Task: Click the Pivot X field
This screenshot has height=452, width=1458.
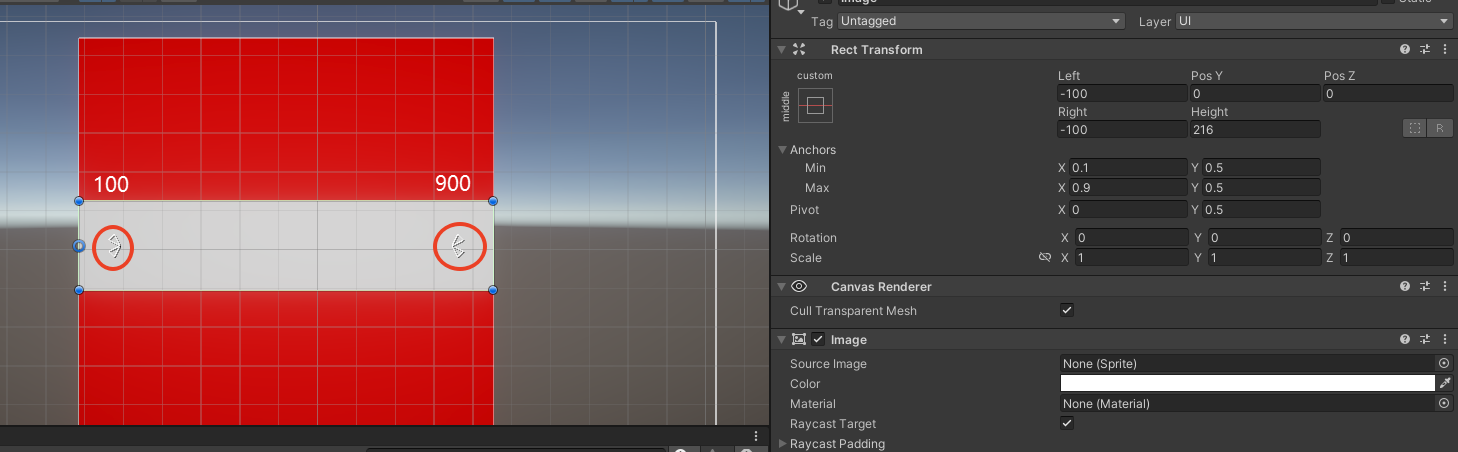Action: tap(1129, 209)
